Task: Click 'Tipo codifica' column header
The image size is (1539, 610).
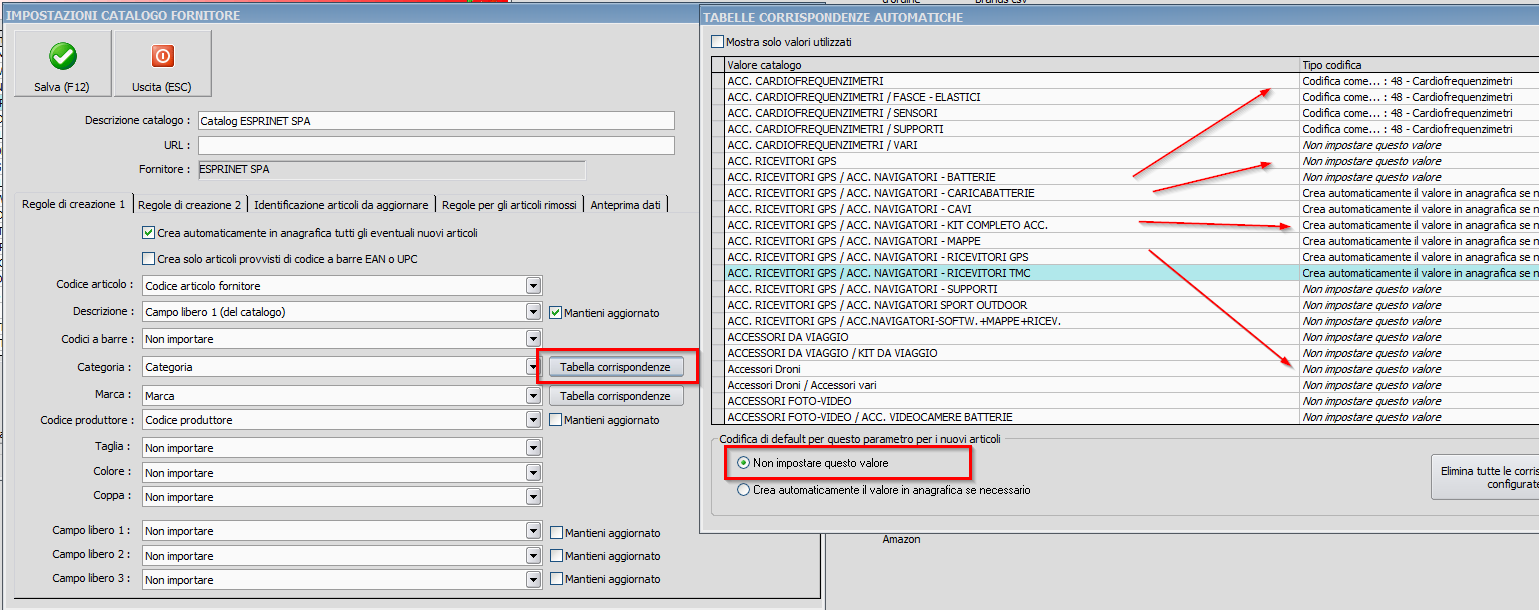Action: click(1419, 65)
